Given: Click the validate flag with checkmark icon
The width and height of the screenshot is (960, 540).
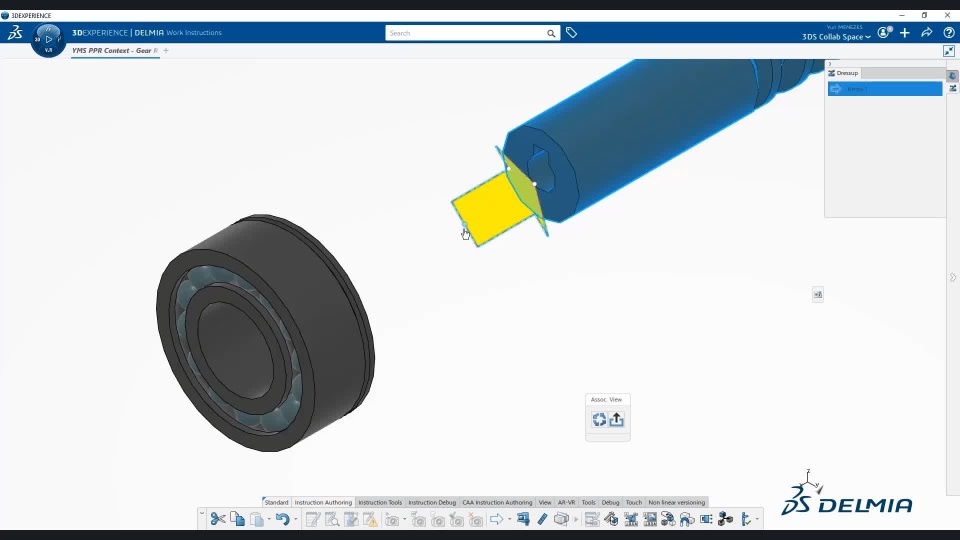Looking at the screenshot, I should pos(746,520).
